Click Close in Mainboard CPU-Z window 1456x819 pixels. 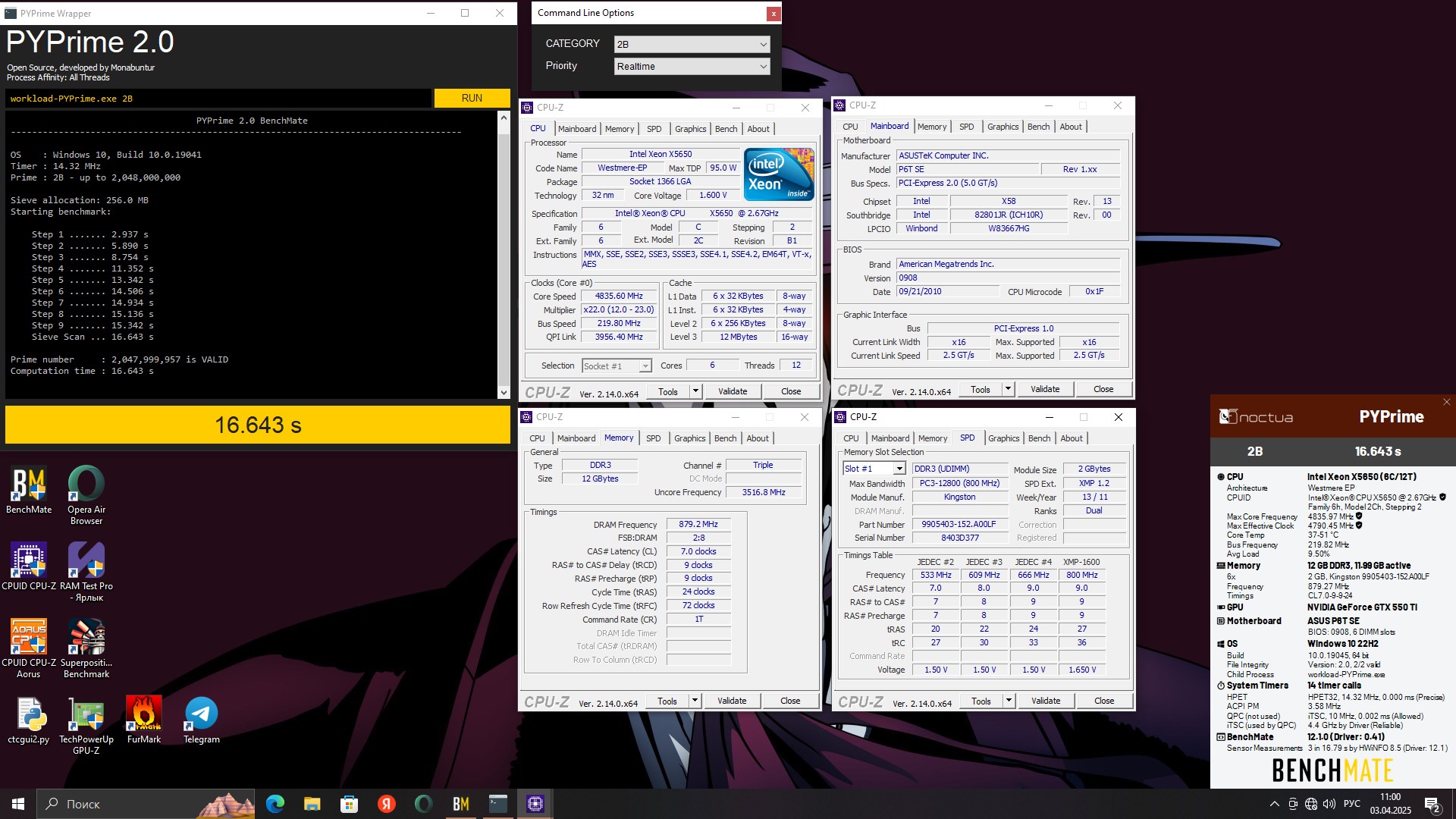click(1103, 389)
